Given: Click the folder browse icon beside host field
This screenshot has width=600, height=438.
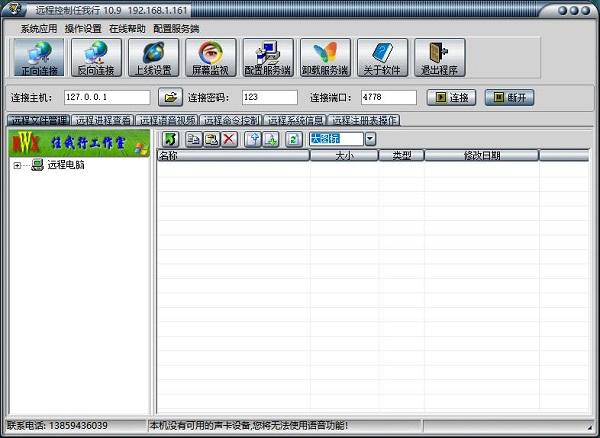Looking at the screenshot, I should click(x=170, y=98).
